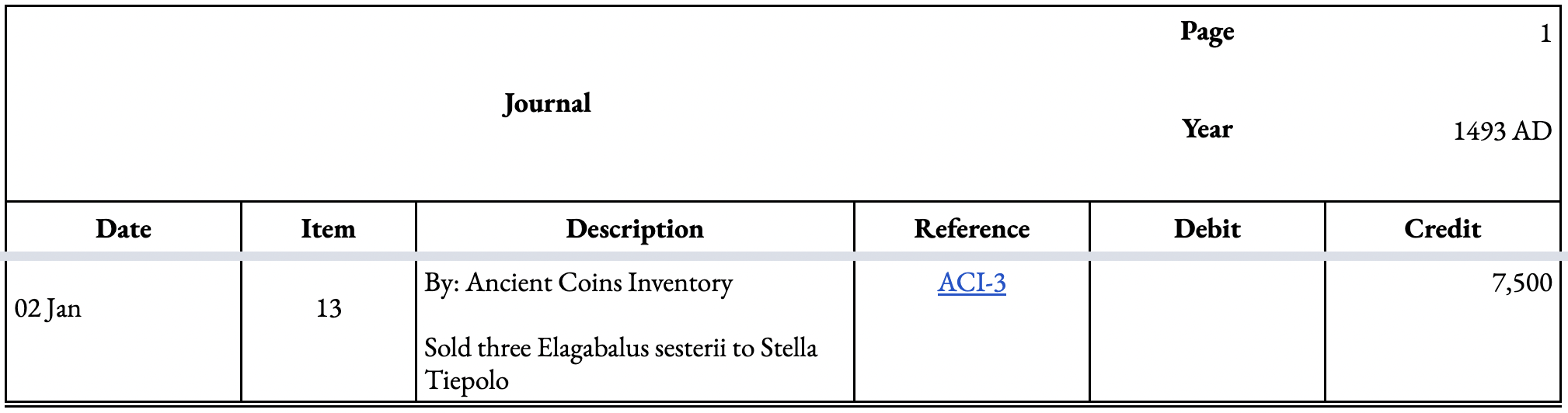The height and width of the screenshot is (413, 1568).
Task: Select the 1493 AD year cell
Action: (1443, 130)
